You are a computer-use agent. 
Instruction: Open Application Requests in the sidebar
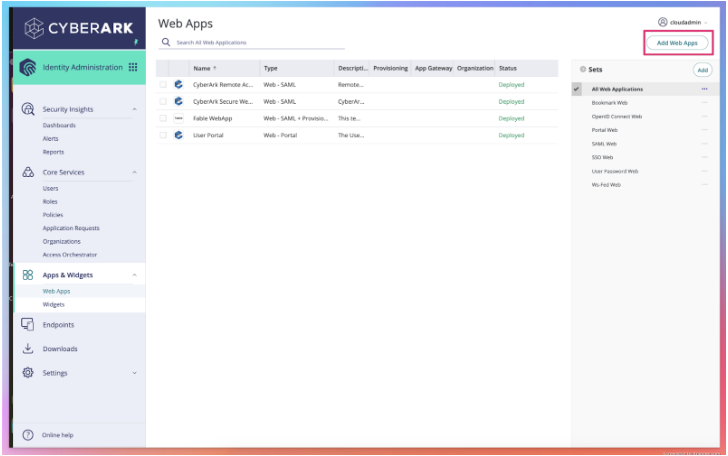pos(71,228)
